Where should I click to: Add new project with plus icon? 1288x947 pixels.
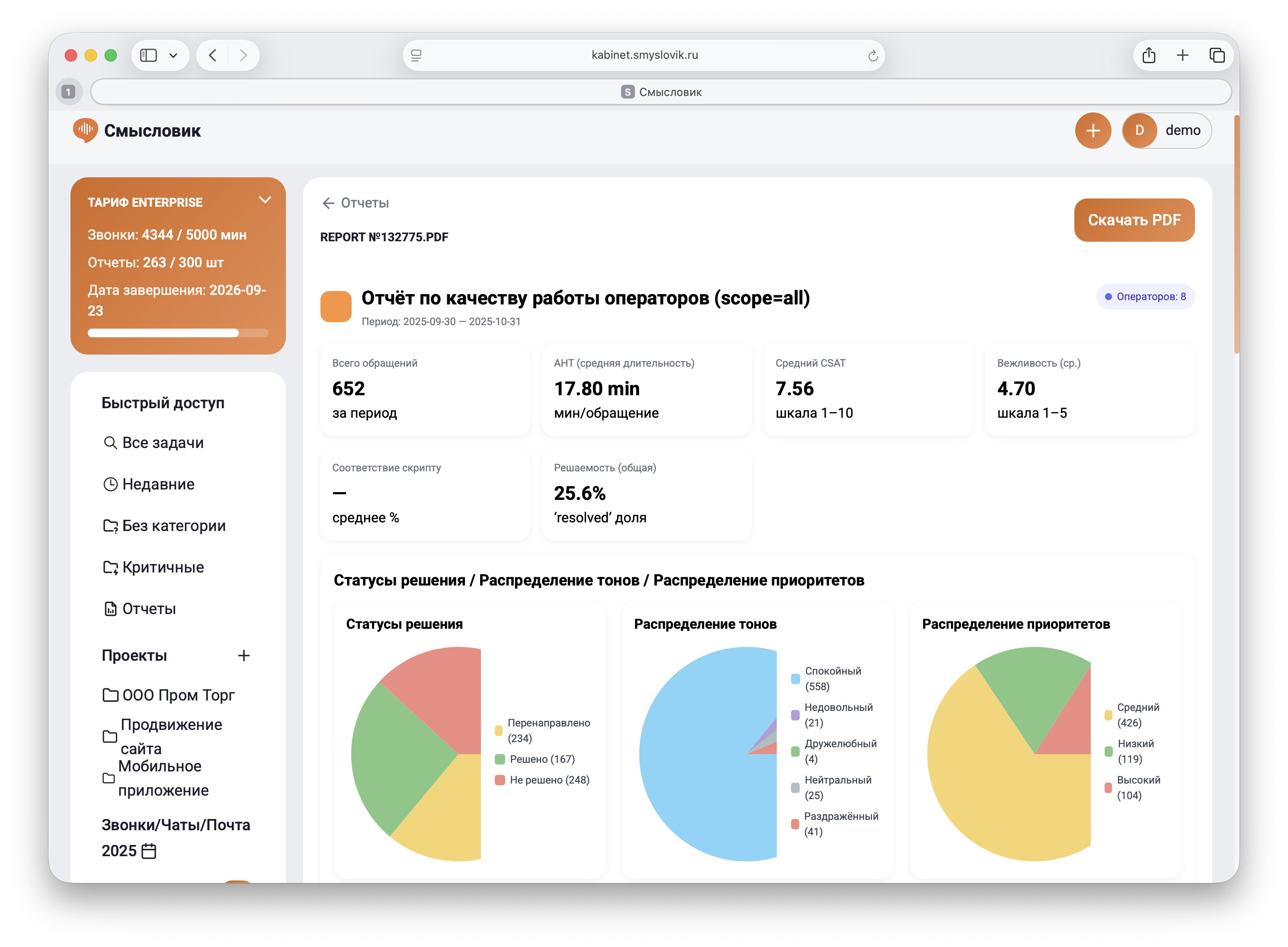pyautogui.click(x=244, y=655)
